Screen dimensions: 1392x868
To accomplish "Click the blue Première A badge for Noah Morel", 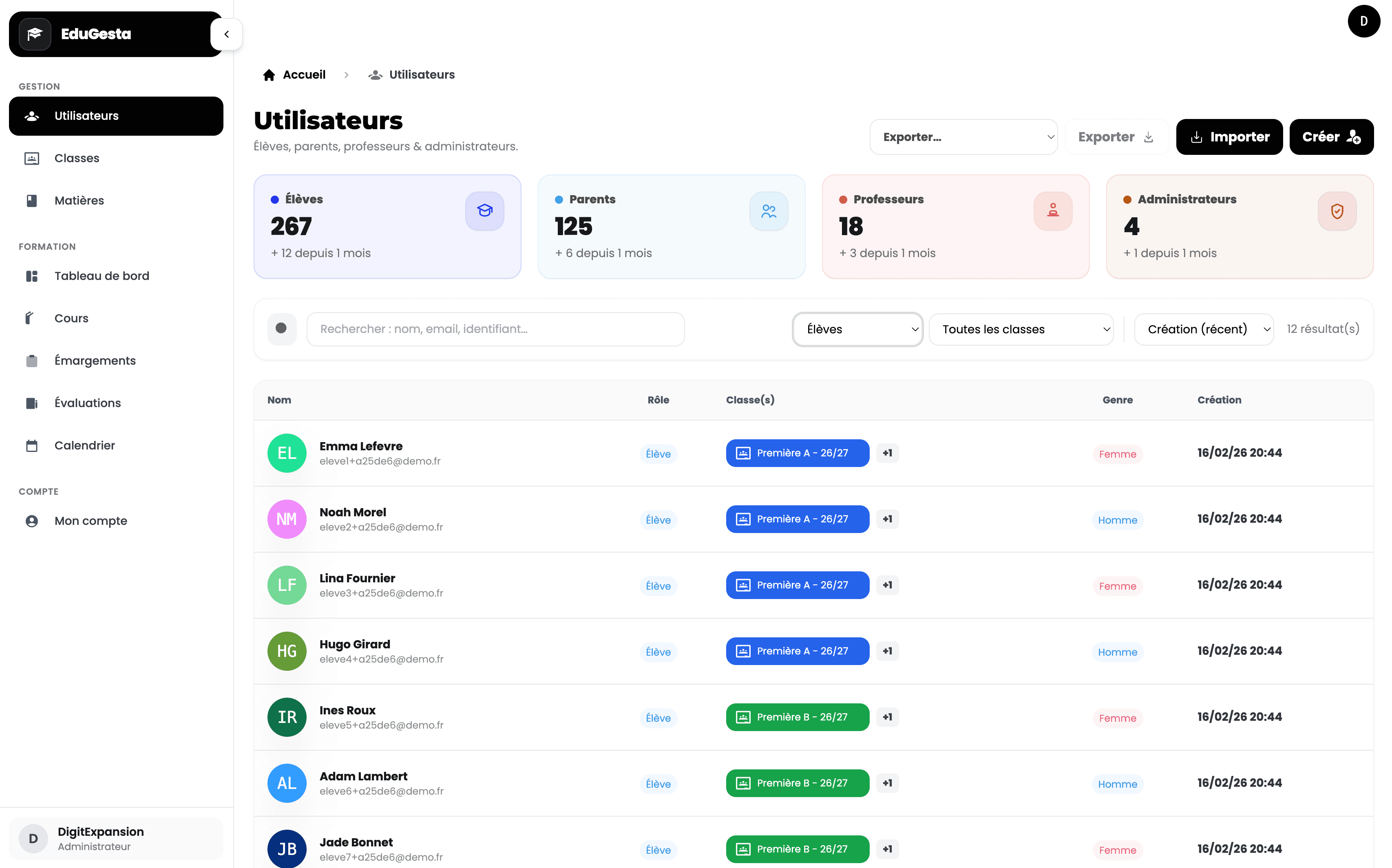I will [797, 519].
